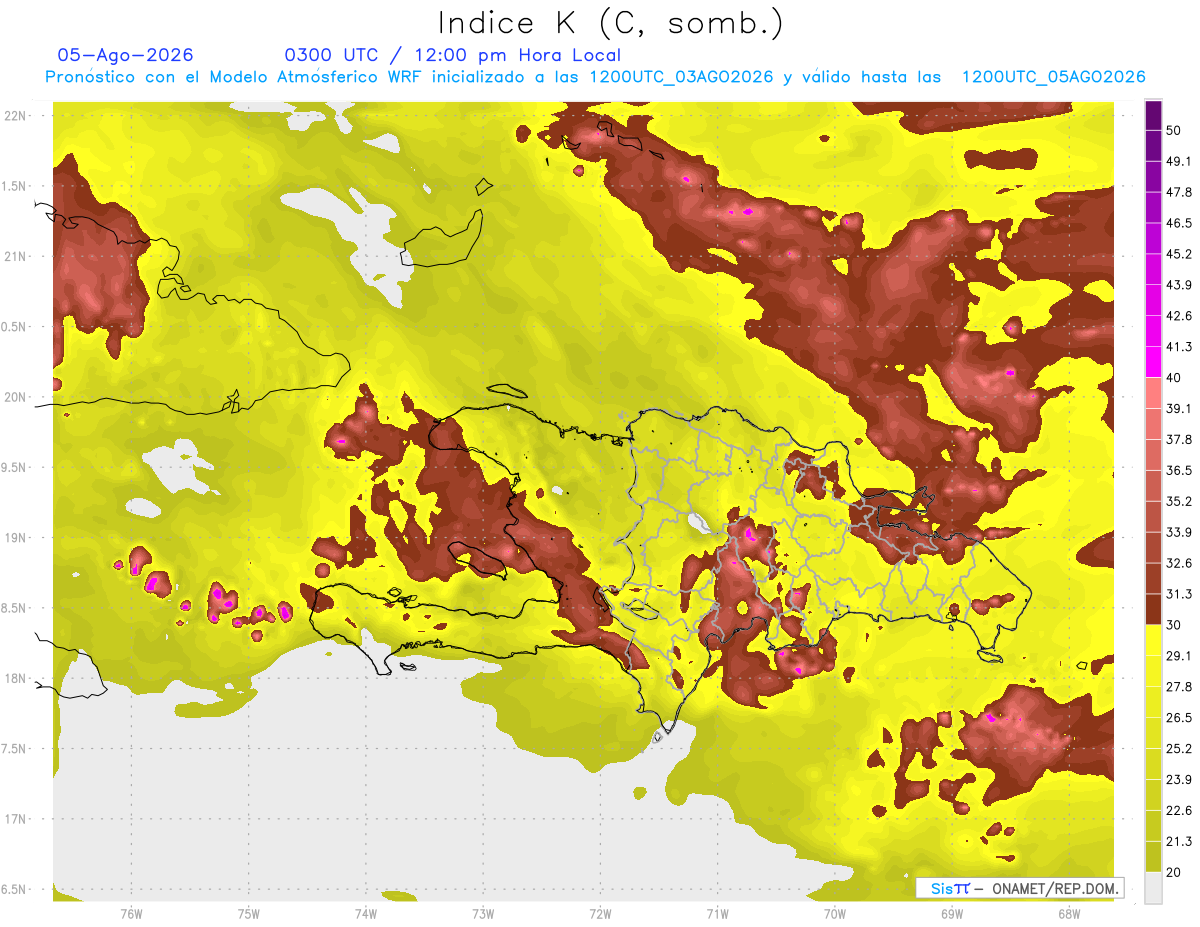Pick the bright yellow swatch between 29.1 and 30

[x=1153, y=640]
